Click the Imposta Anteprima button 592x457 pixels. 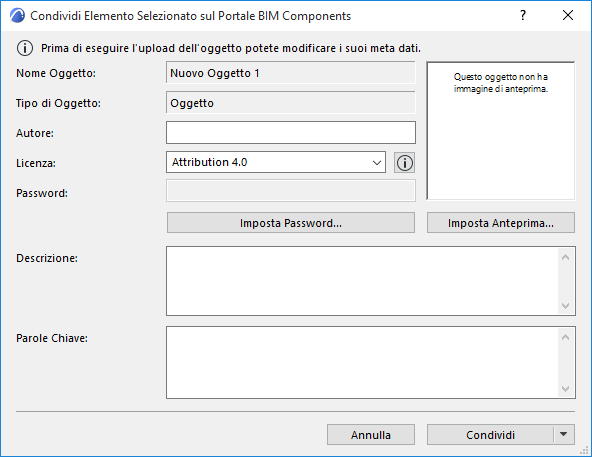pyautogui.click(x=501, y=223)
